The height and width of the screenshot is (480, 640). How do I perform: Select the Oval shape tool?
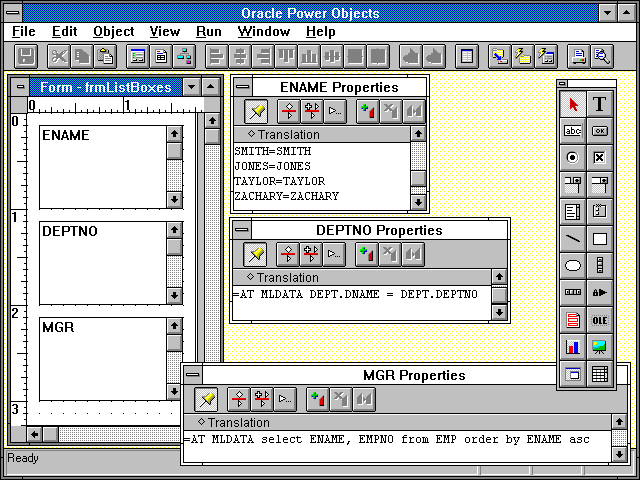click(573, 266)
